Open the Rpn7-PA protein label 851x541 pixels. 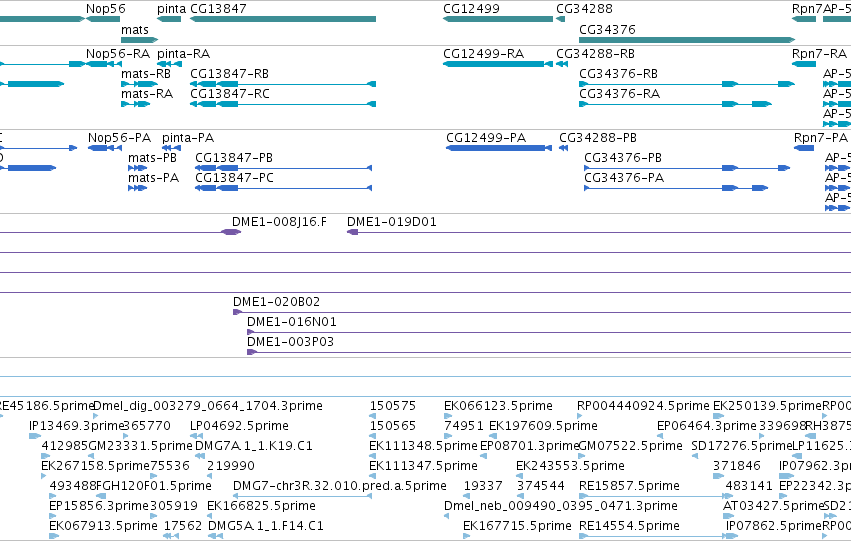click(x=821, y=138)
